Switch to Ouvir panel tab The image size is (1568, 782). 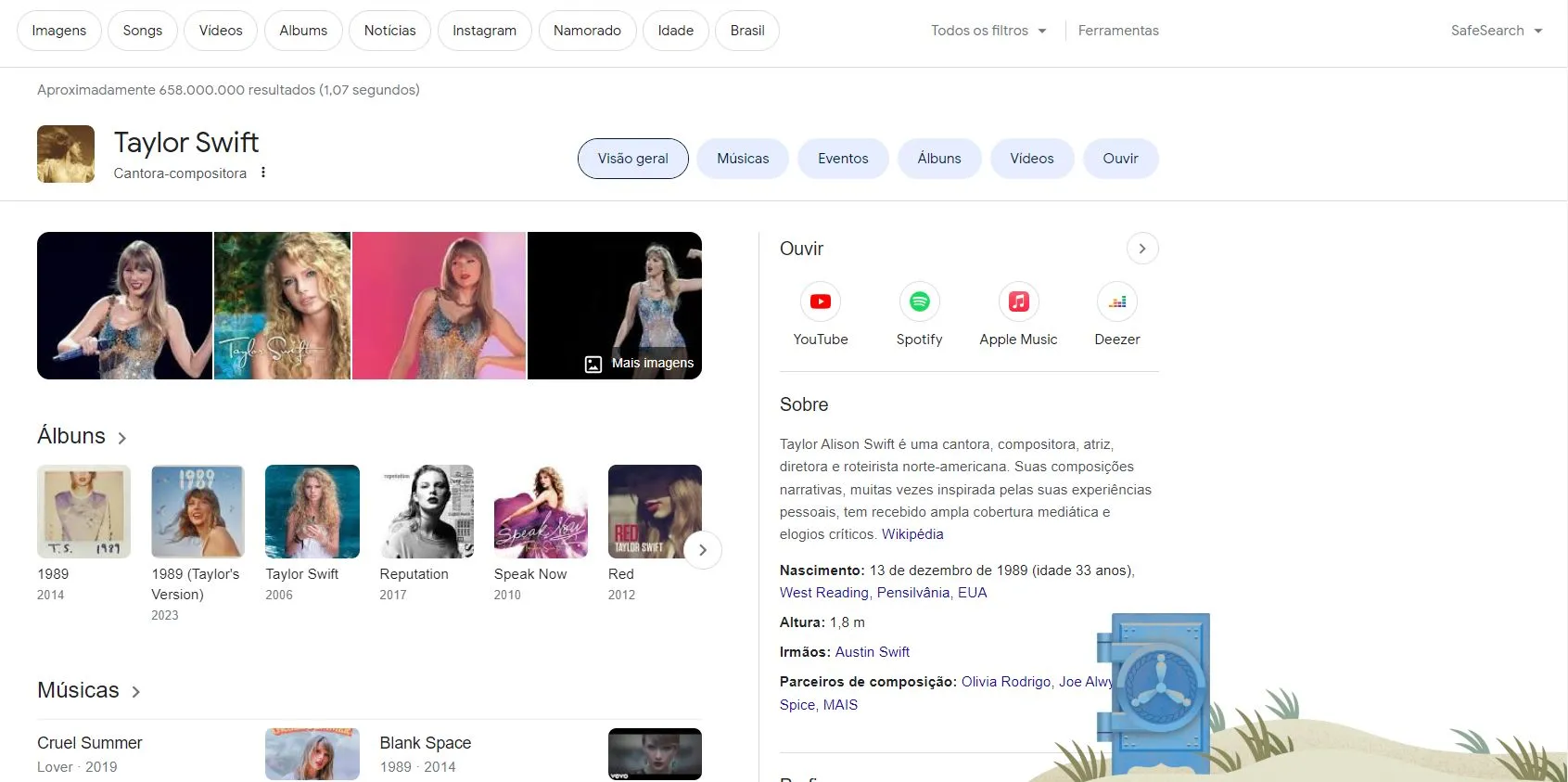click(x=1120, y=159)
